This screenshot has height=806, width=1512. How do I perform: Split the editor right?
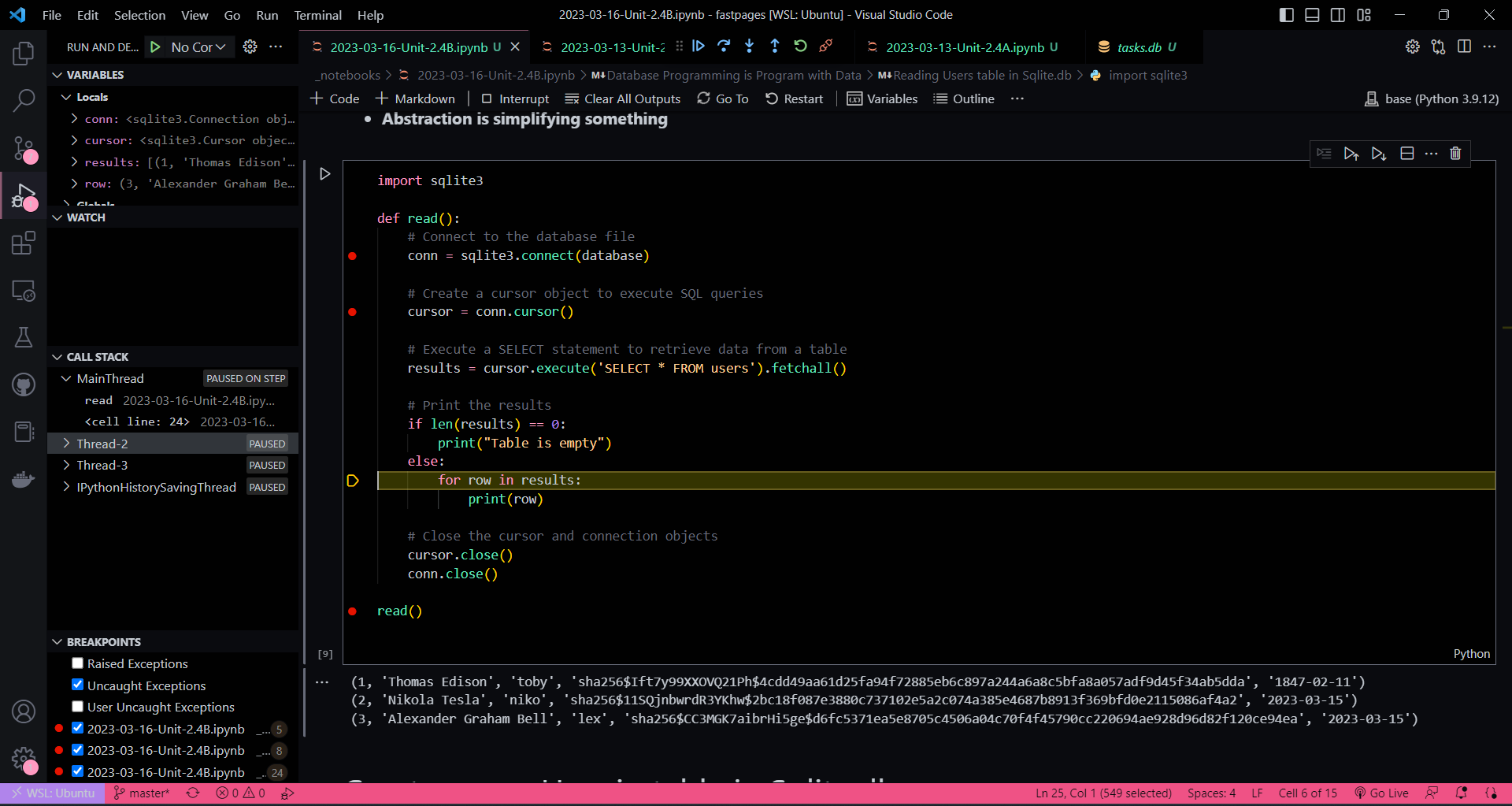(1464, 47)
